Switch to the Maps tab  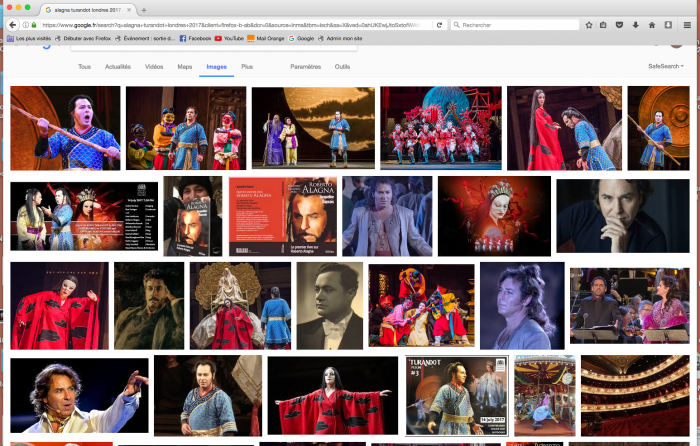coord(185,67)
